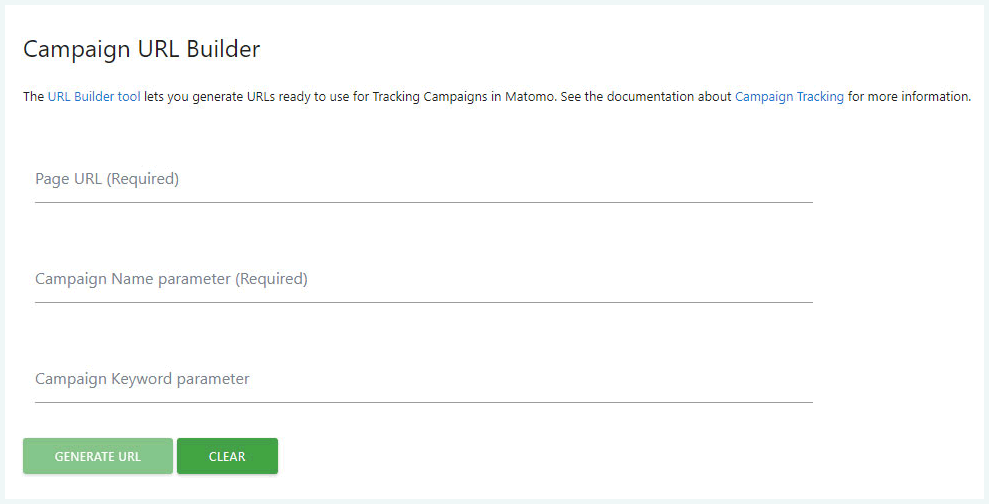
Task: Click the "Campaign URL Builder" heading
Action: click(x=141, y=49)
